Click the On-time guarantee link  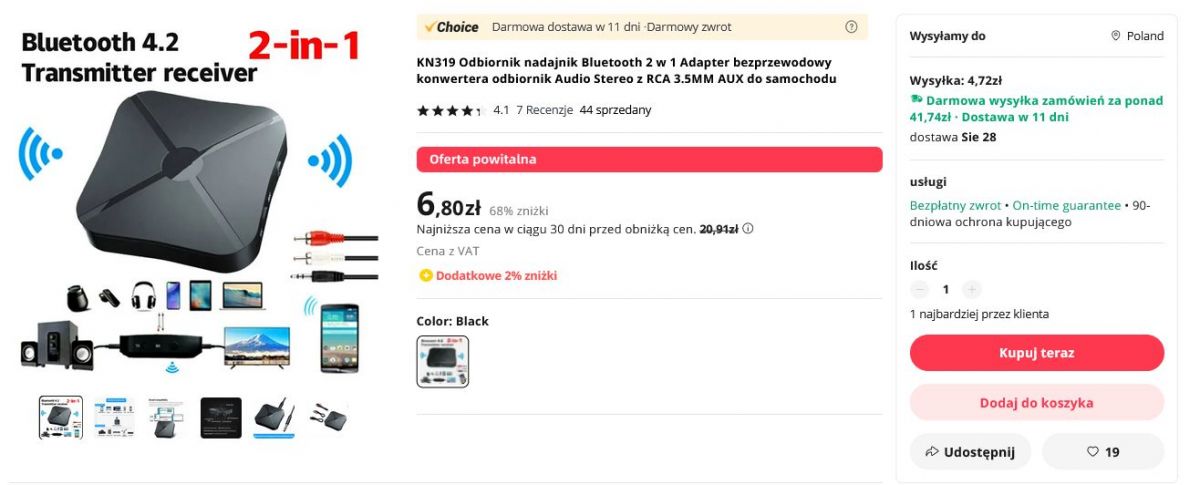coord(1066,206)
